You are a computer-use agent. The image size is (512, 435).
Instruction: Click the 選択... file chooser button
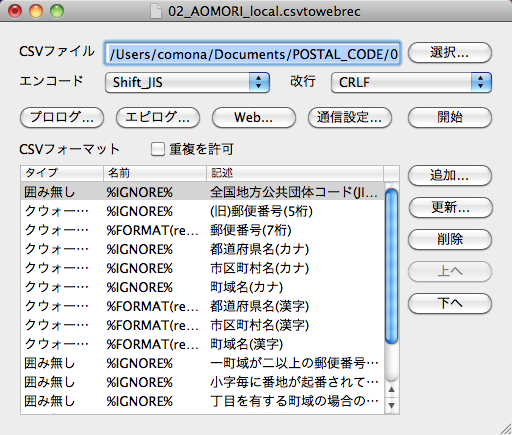[450, 52]
